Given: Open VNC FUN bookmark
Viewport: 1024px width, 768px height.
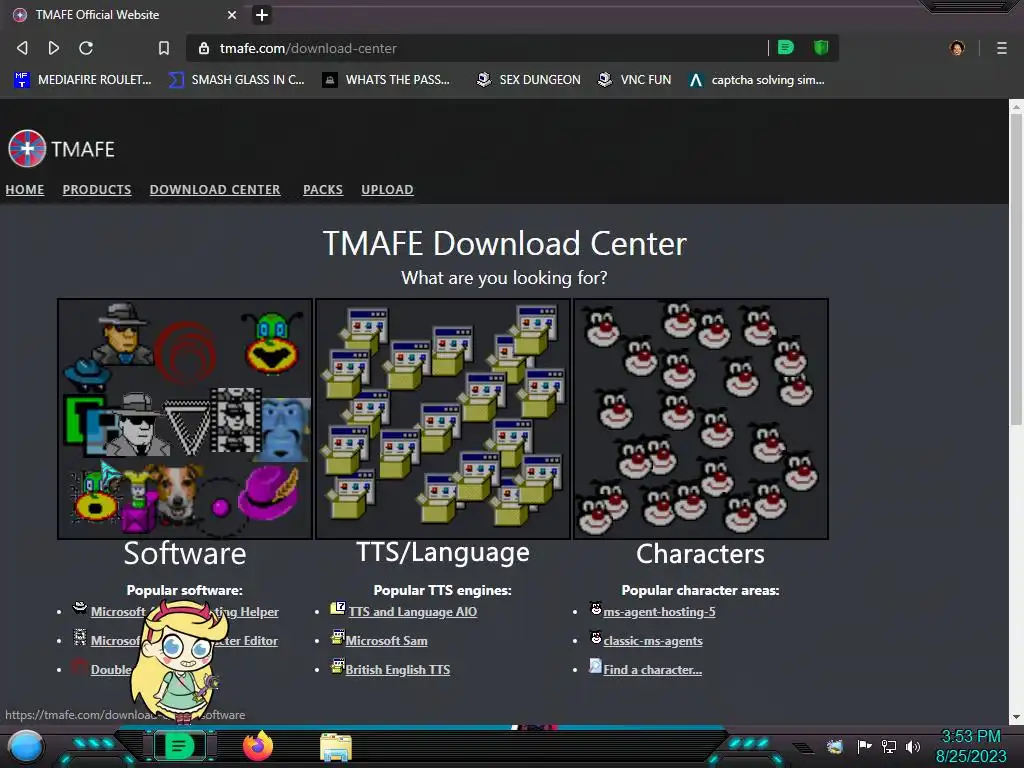Looking at the screenshot, I should point(635,80).
